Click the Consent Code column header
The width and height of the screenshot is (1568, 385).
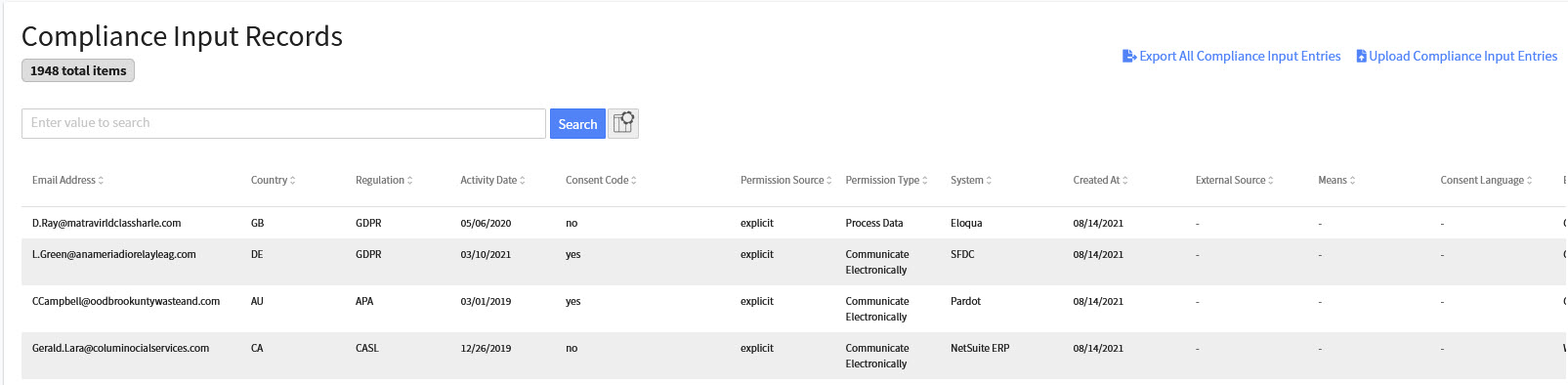(x=597, y=181)
